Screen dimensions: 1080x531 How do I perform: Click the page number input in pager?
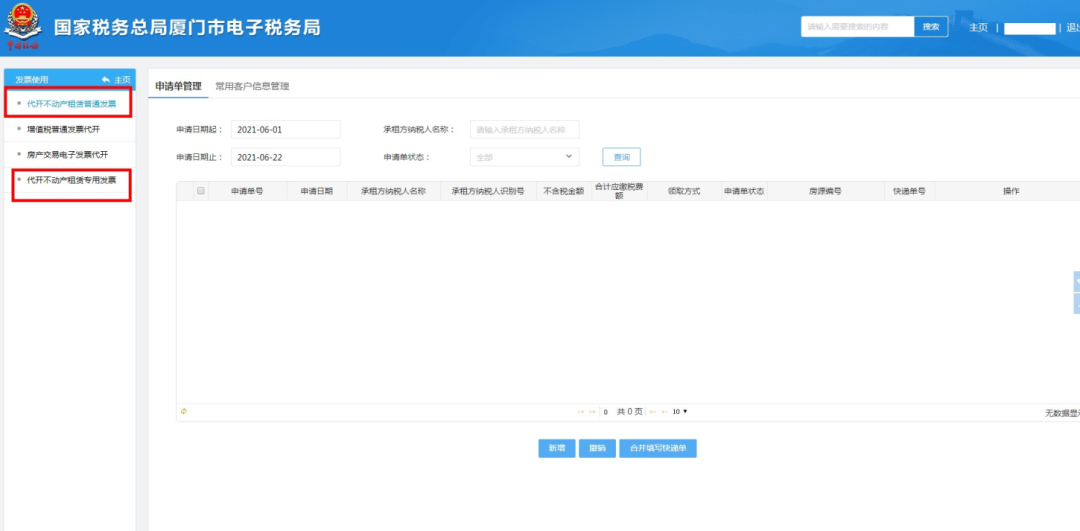(x=605, y=412)
